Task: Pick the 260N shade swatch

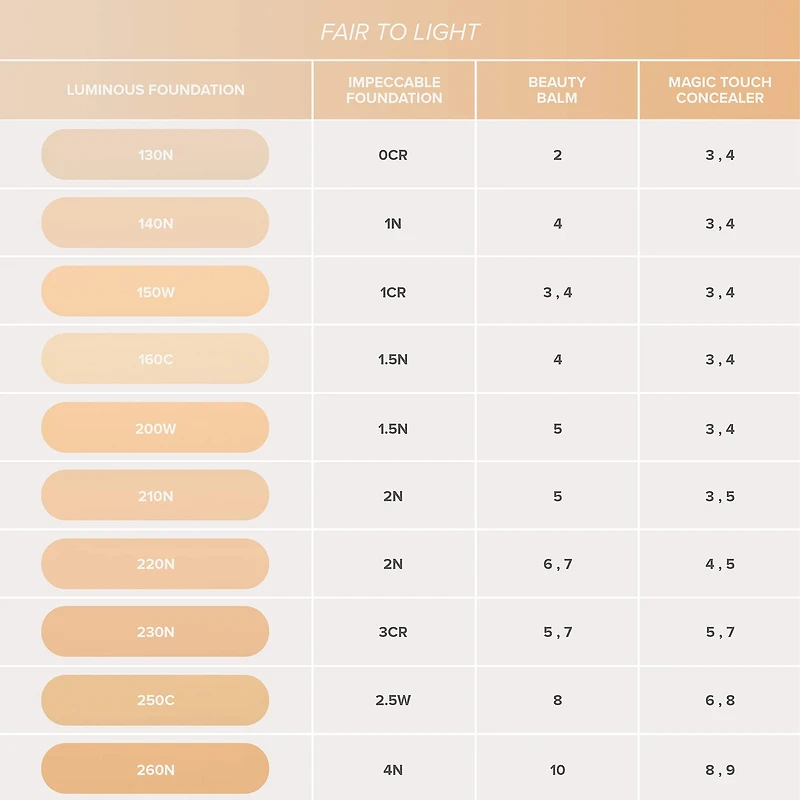Action: tap(155, 769)
